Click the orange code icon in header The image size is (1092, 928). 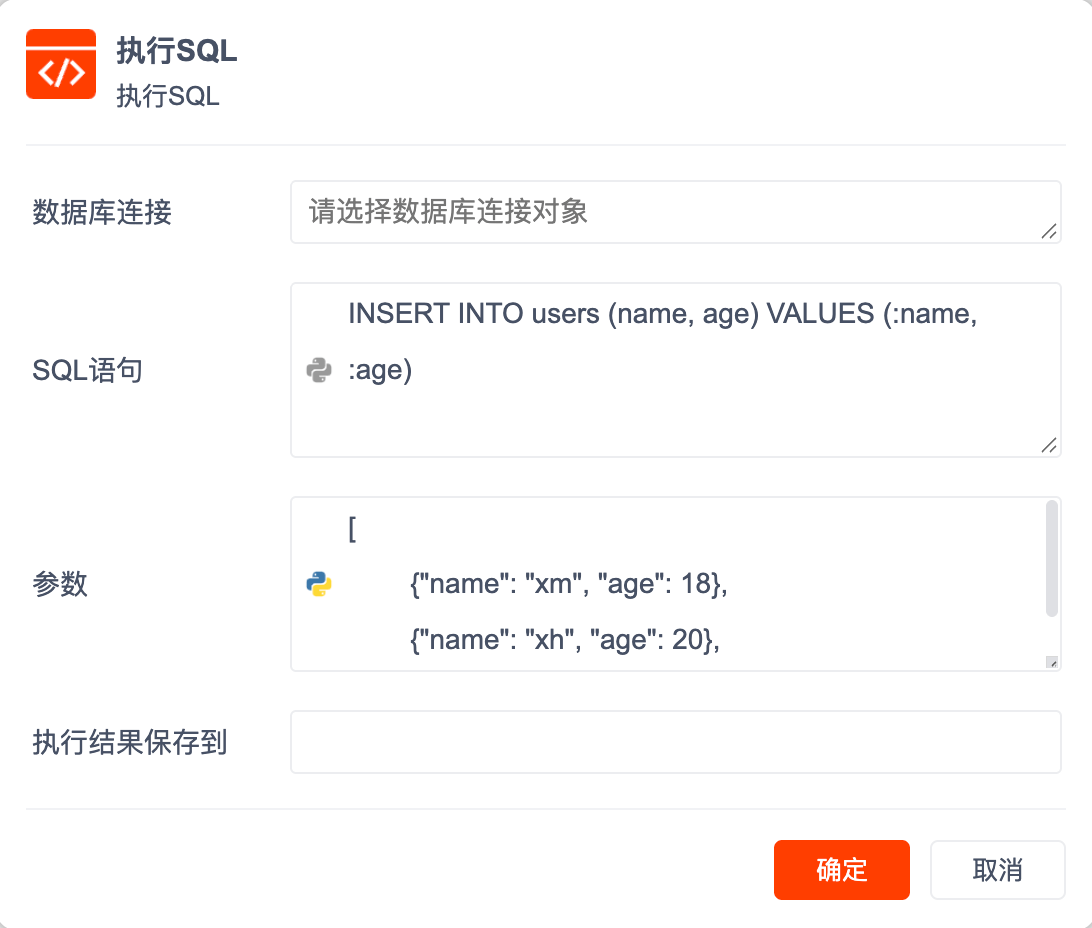click(61, 65)
